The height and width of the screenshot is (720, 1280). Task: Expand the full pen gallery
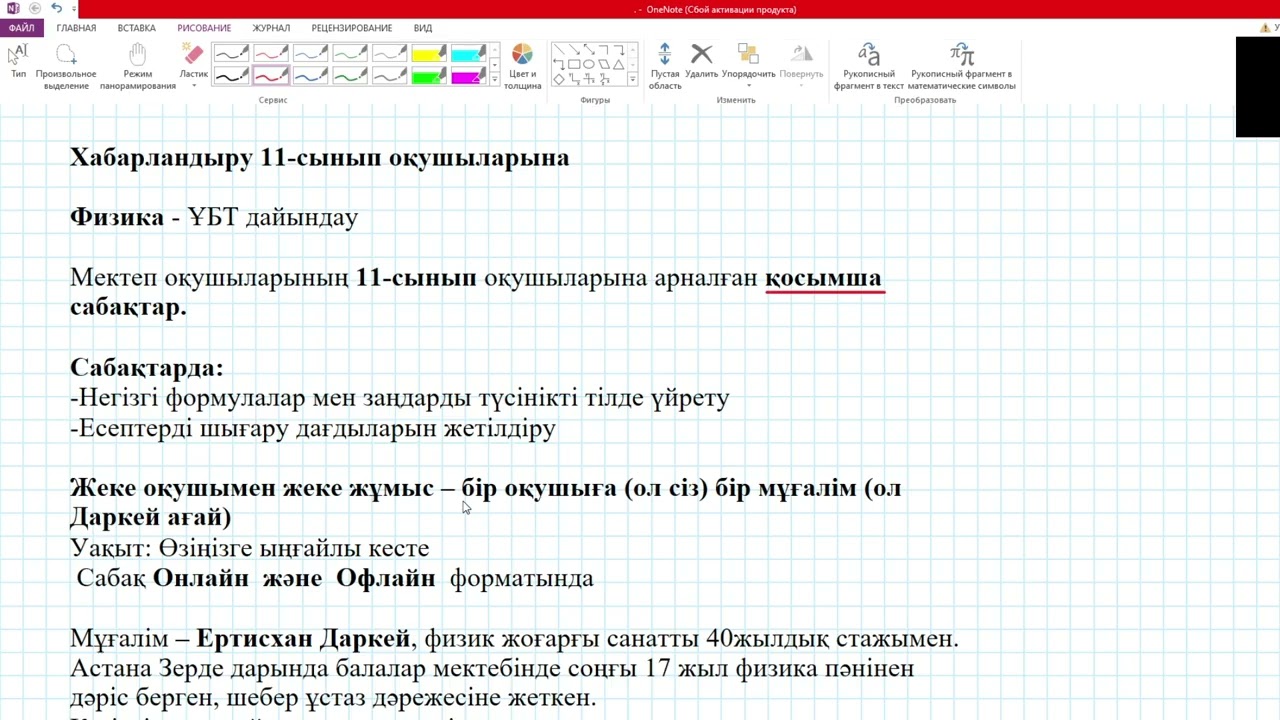click(495, 80)
